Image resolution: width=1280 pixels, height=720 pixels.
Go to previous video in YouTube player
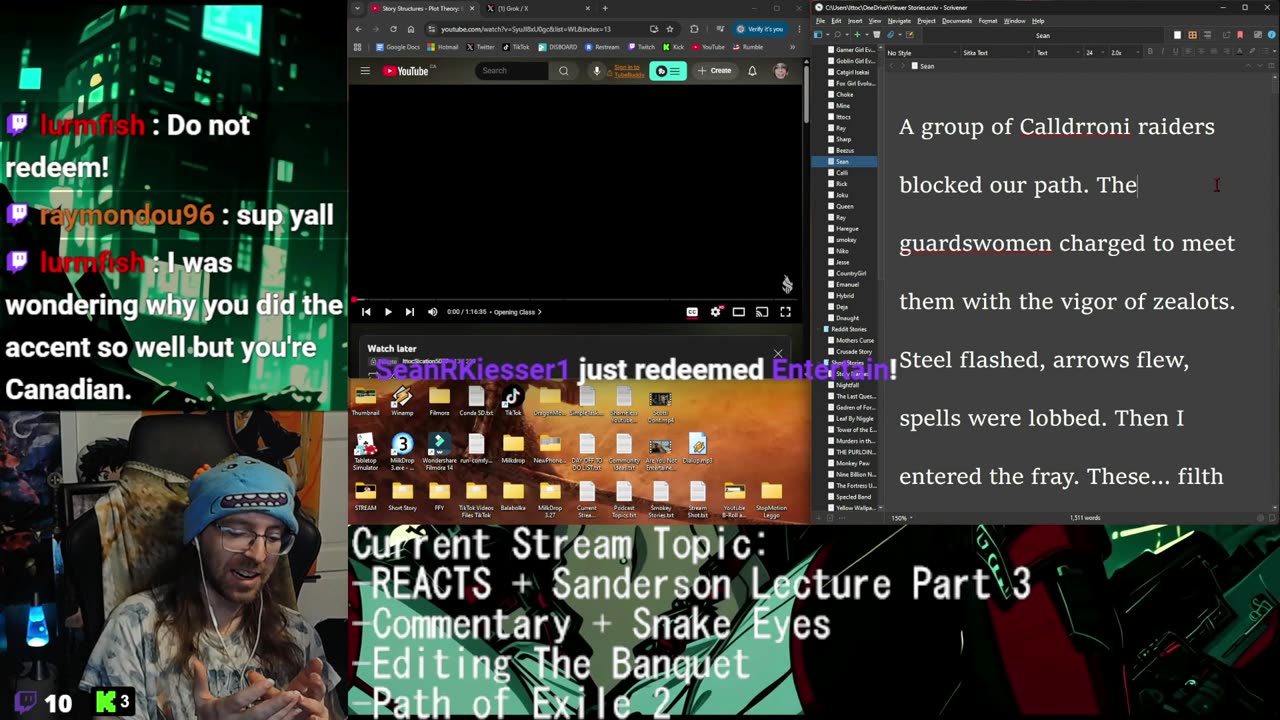[366, 312]
